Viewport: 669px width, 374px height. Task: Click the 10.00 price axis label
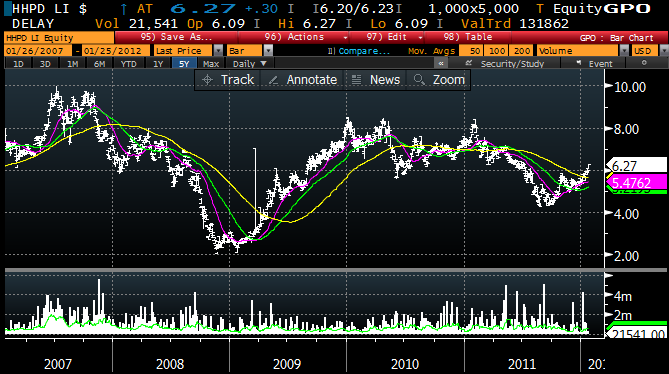pyautogui.click(x=630, y=87)
